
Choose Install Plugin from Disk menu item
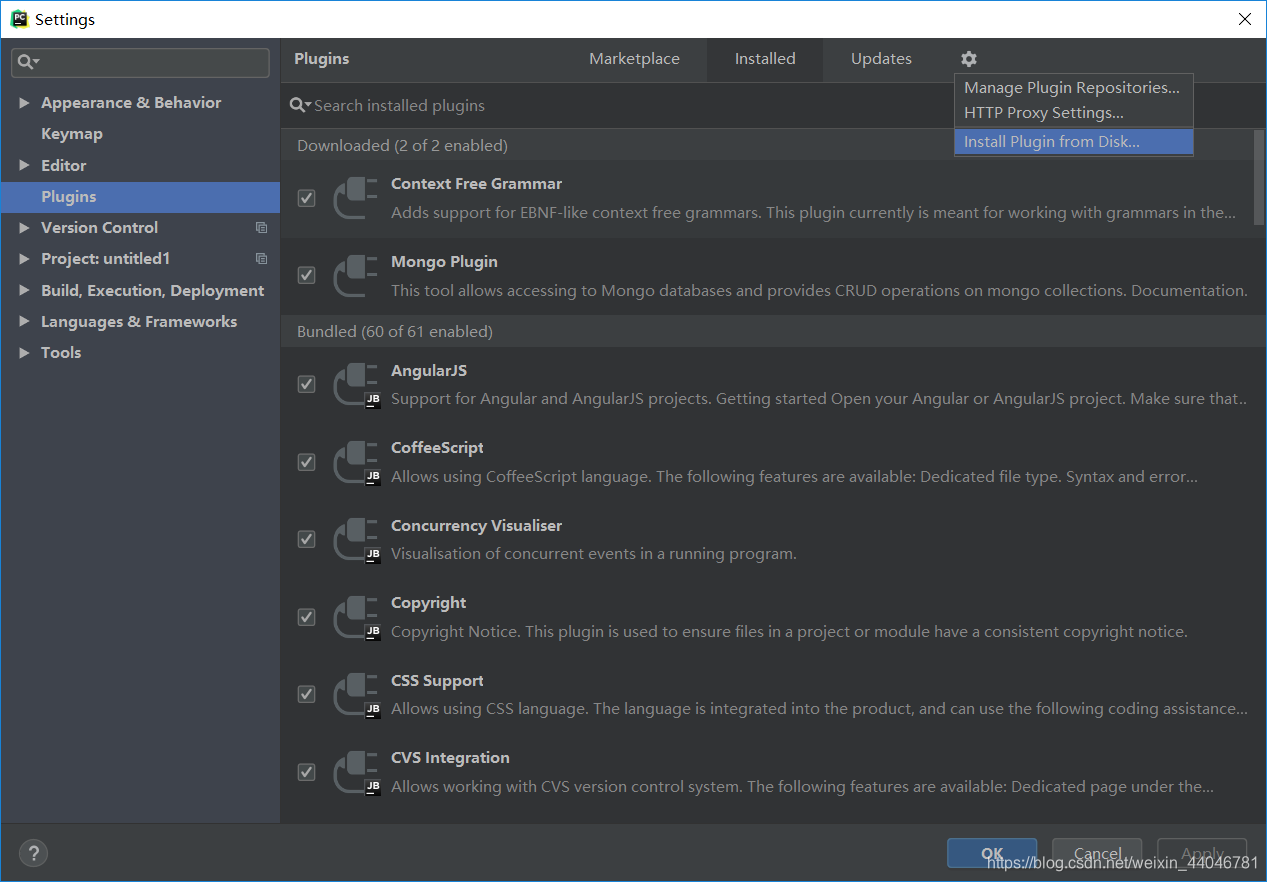(1074, 142)
